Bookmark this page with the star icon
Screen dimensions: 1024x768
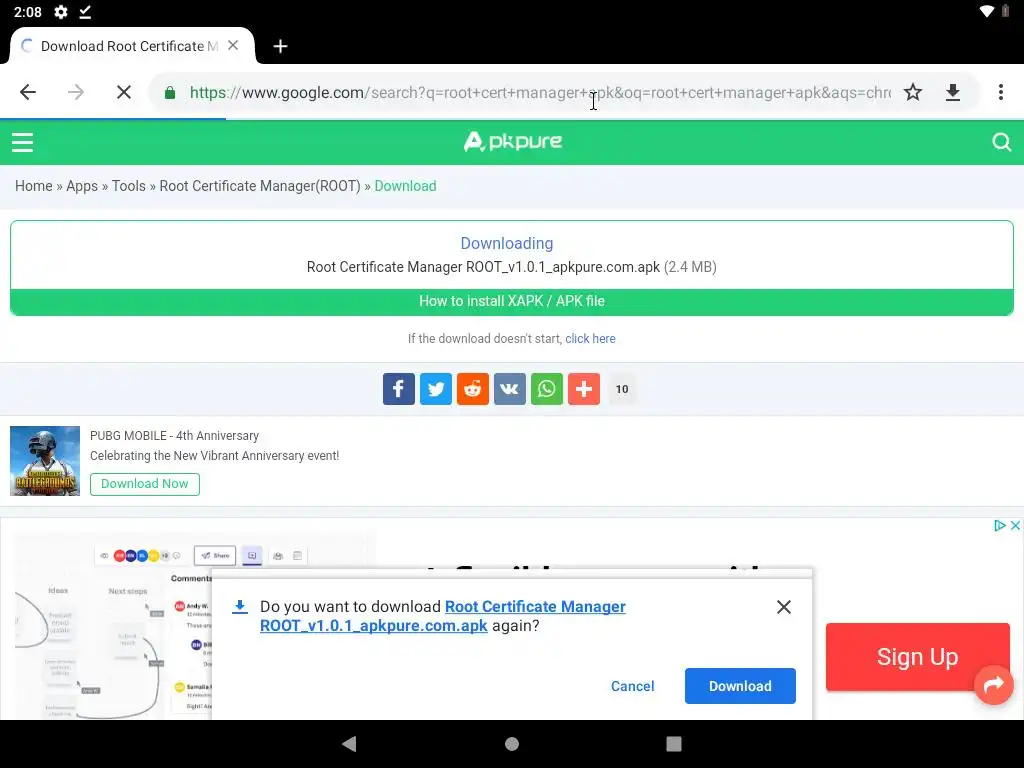912,92
